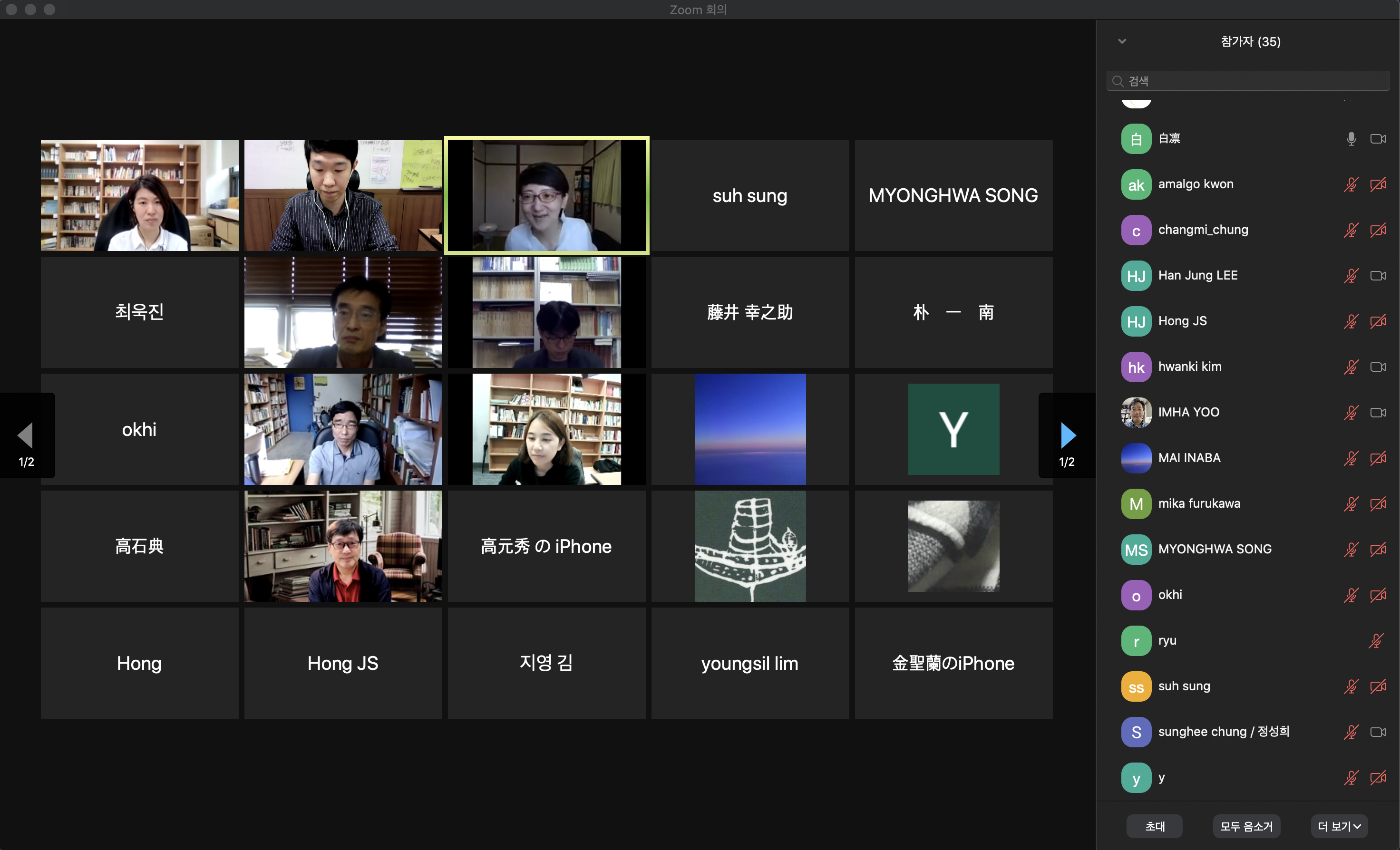Click muted mic icon for amalgo kwon
Screen dimensions: 1400x850
1351,184
